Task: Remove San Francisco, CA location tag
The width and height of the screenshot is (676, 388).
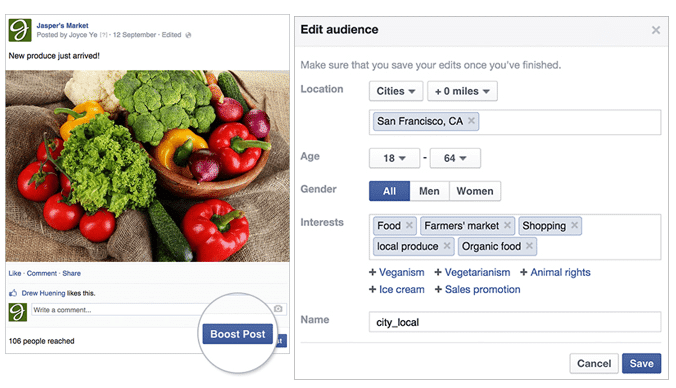Action: click(x=471, y=121)
